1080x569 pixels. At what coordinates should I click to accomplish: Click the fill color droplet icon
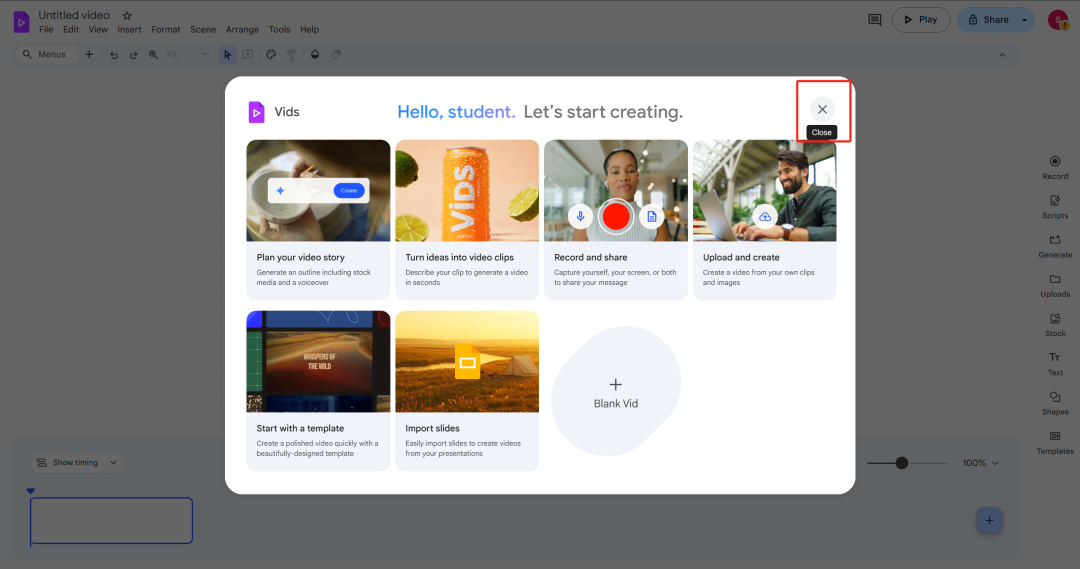coord(315,54)
